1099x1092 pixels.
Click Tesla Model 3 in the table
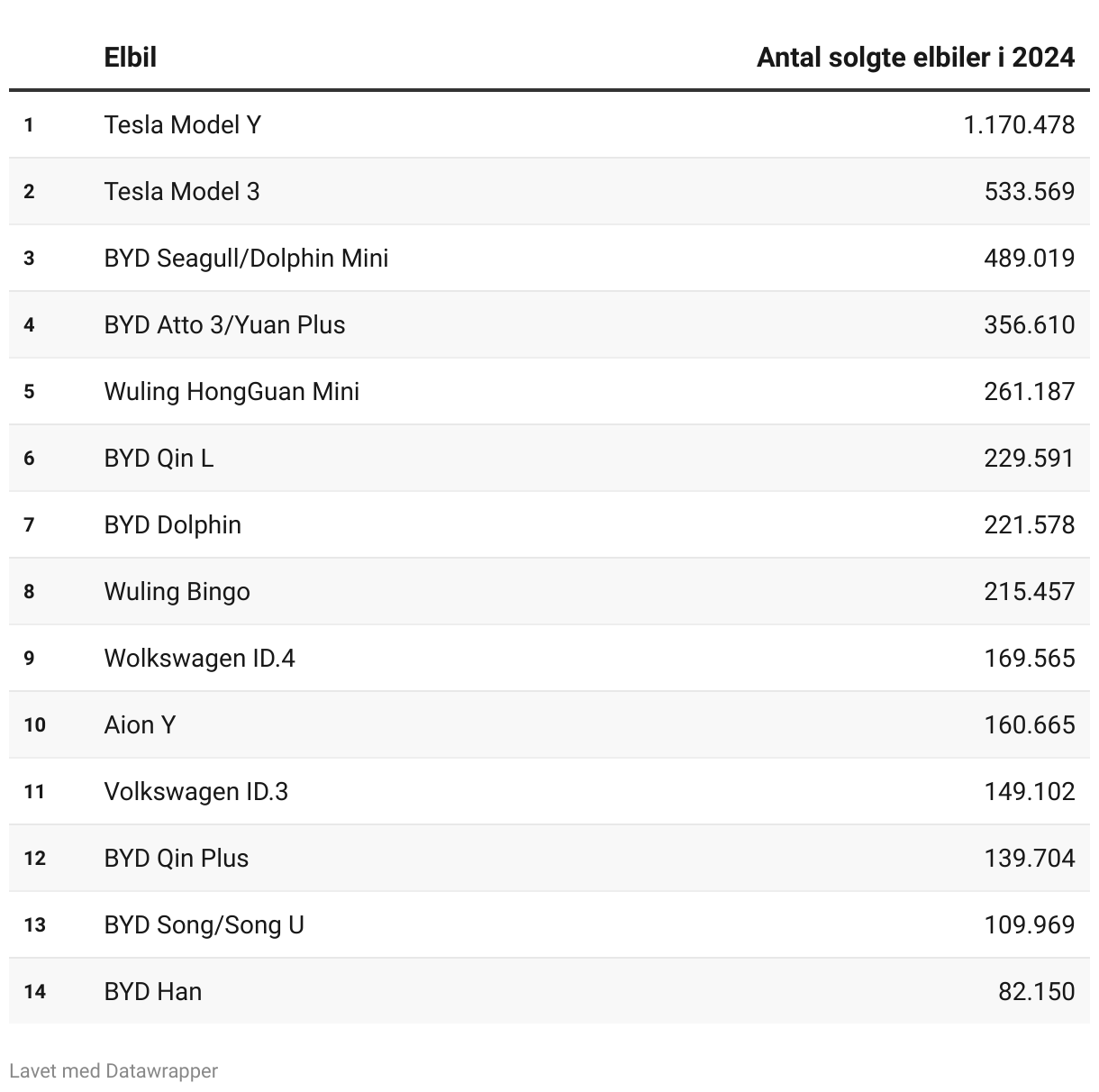pos(181,191)
